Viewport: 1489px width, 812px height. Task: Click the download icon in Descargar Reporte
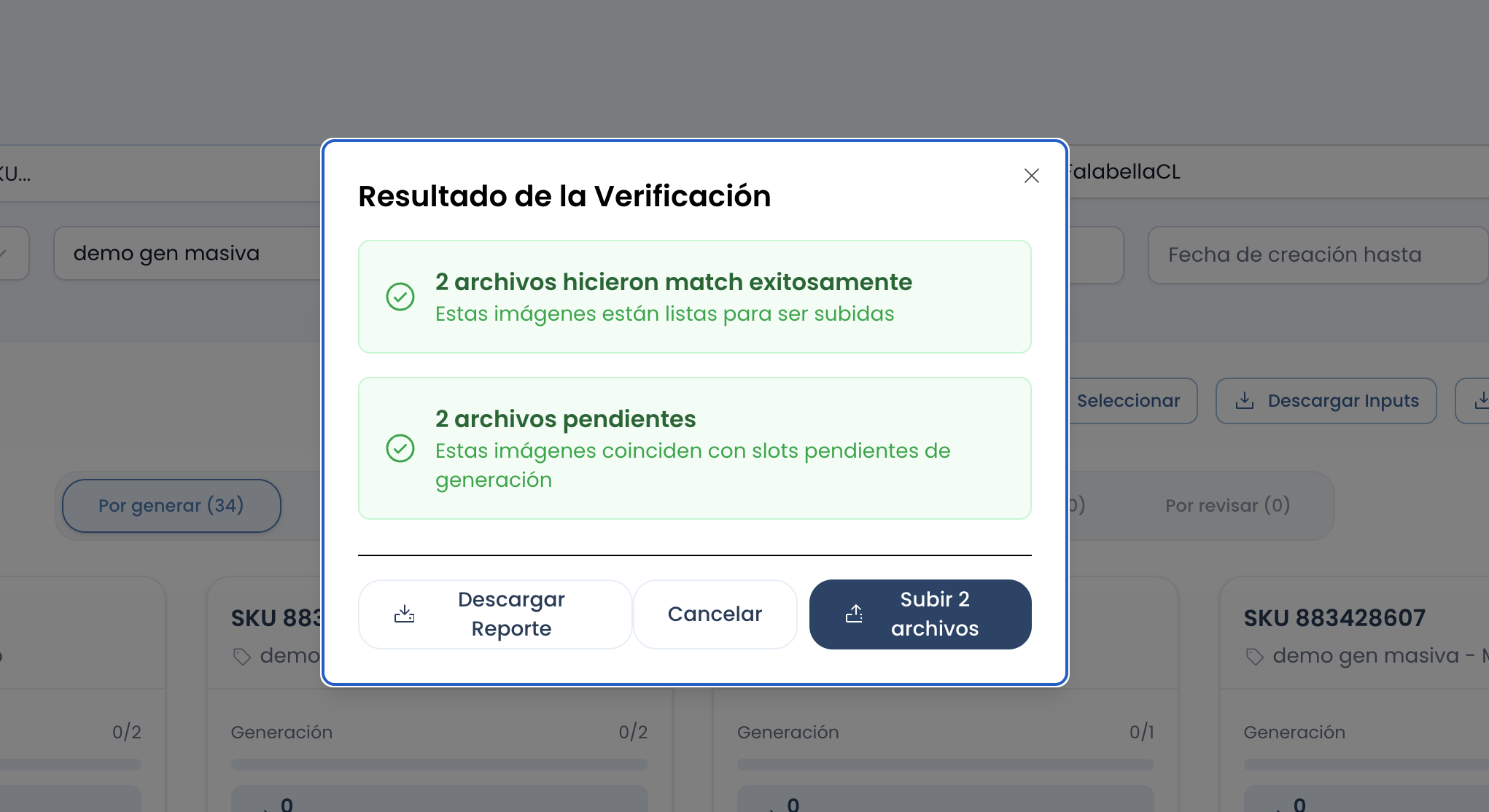pos(405,614)
